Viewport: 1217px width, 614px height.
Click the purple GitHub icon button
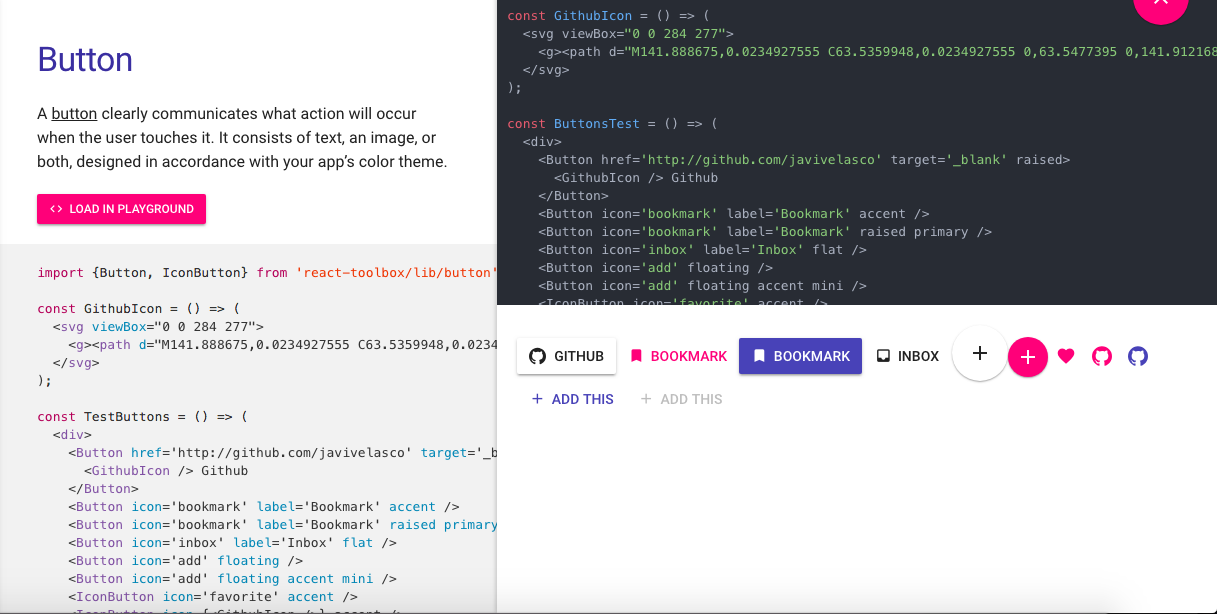(x=1138, y=356)
